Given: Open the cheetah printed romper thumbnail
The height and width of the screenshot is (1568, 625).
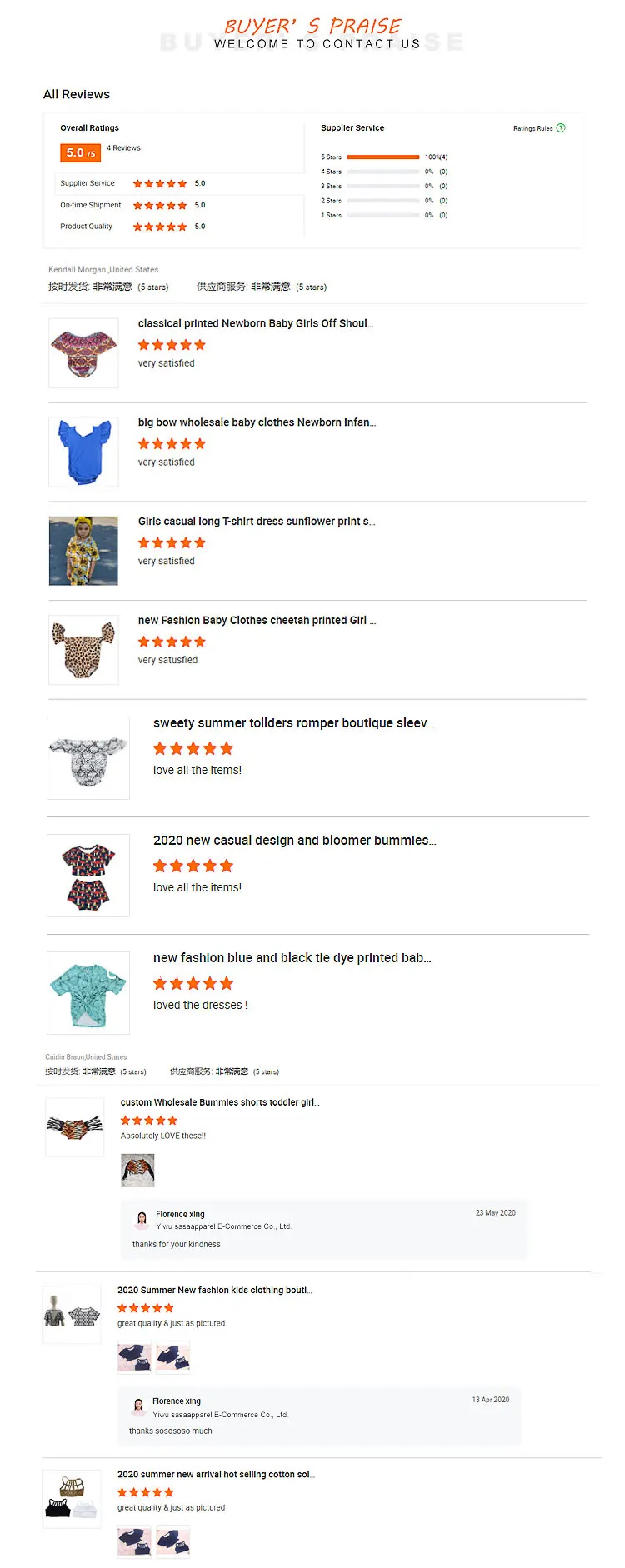Looking at the screenshot, I should (x=83, y=650).
